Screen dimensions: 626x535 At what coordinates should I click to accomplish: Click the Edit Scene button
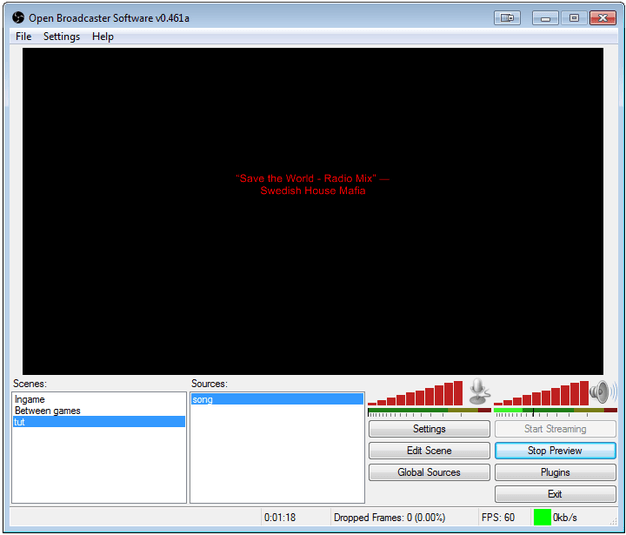click(x=429, y=451)
